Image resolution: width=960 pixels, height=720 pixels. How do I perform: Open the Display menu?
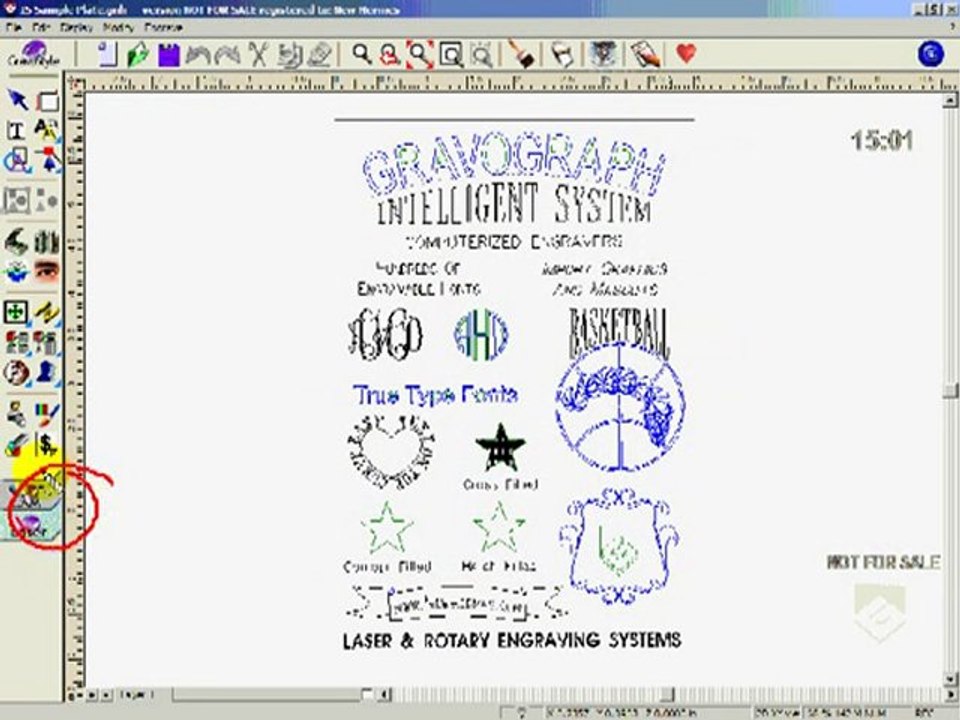pyautogui.click(x=77, y=28)
